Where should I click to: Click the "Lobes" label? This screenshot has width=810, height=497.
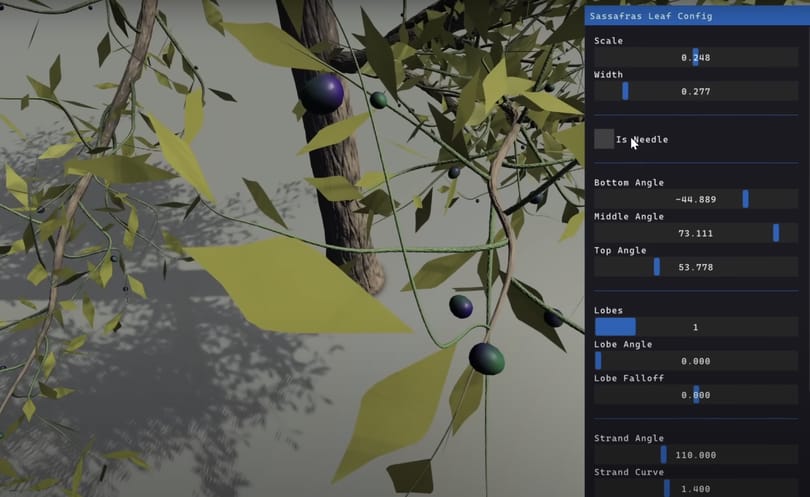[609, 310]
